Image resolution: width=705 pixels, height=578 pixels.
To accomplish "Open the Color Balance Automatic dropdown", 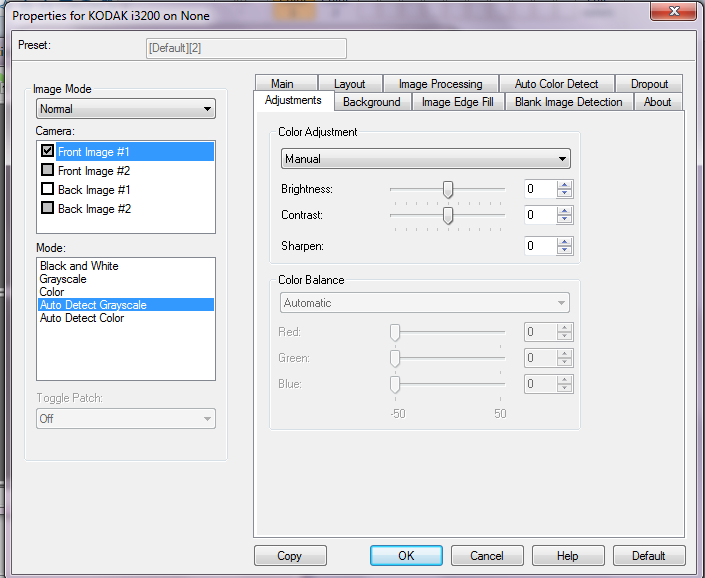I will (x=424, y=303).
